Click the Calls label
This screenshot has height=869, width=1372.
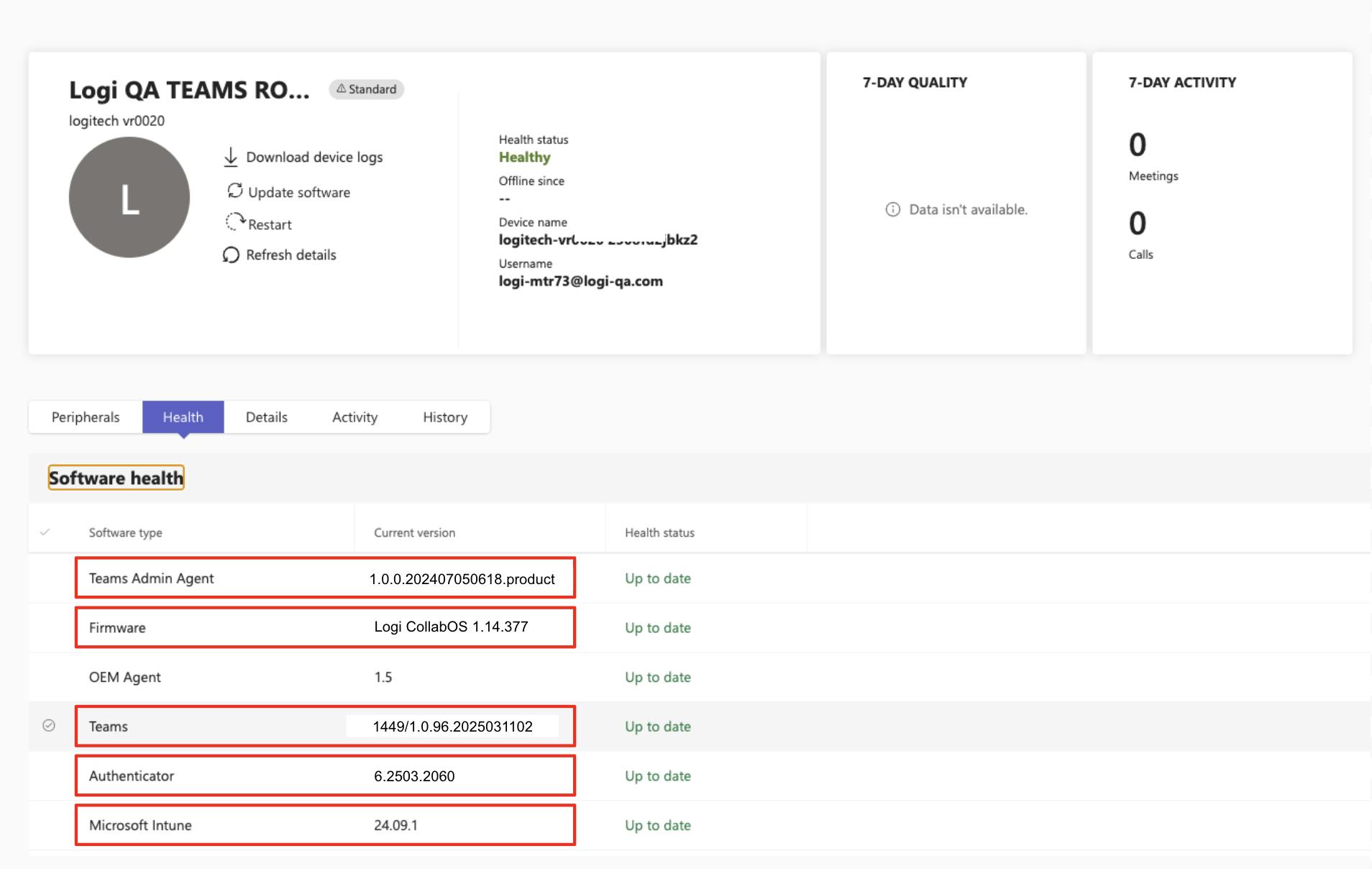pos(1141,255)
